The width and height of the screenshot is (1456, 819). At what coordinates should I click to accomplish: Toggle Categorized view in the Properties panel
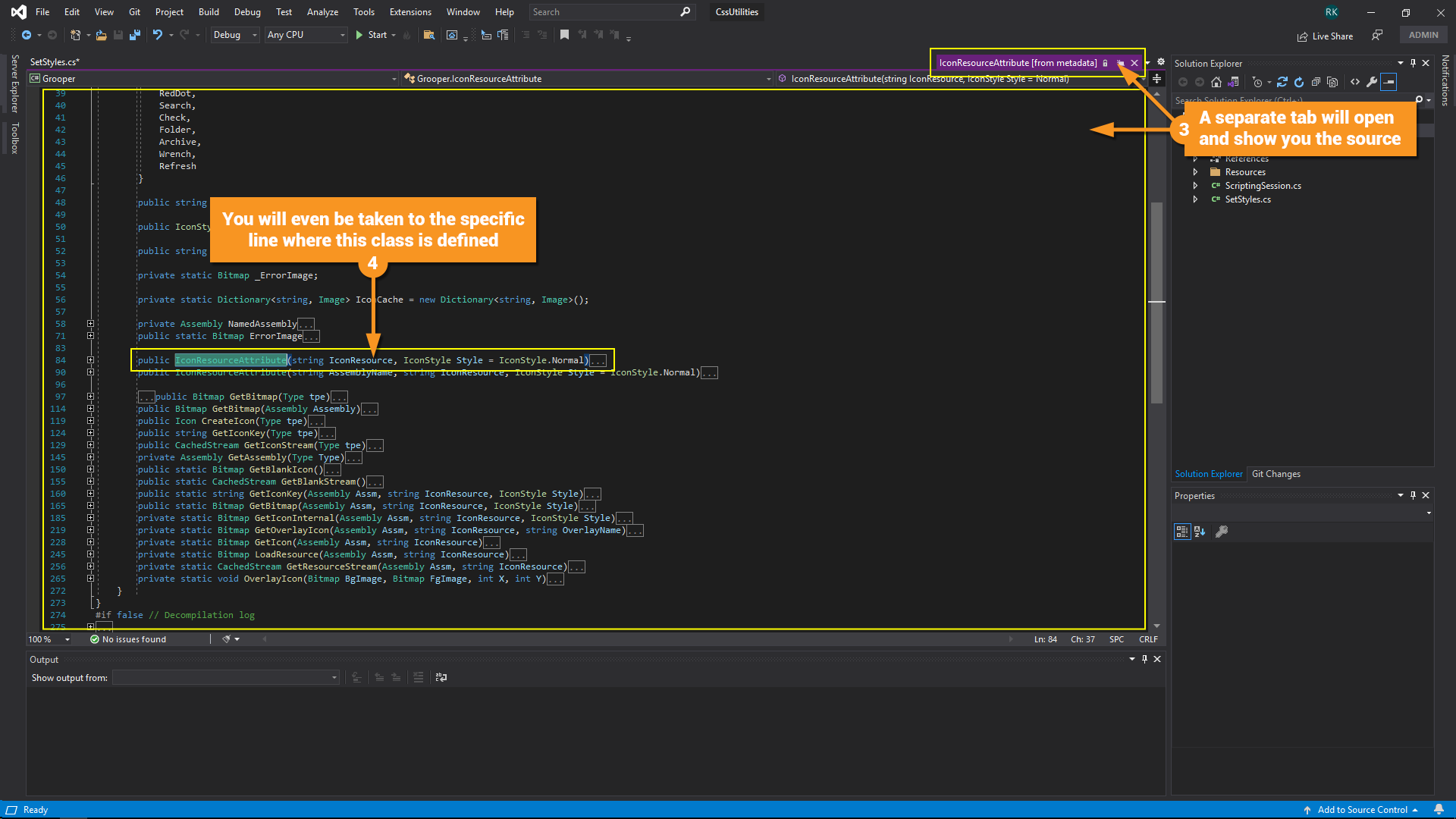(1181, 532)
